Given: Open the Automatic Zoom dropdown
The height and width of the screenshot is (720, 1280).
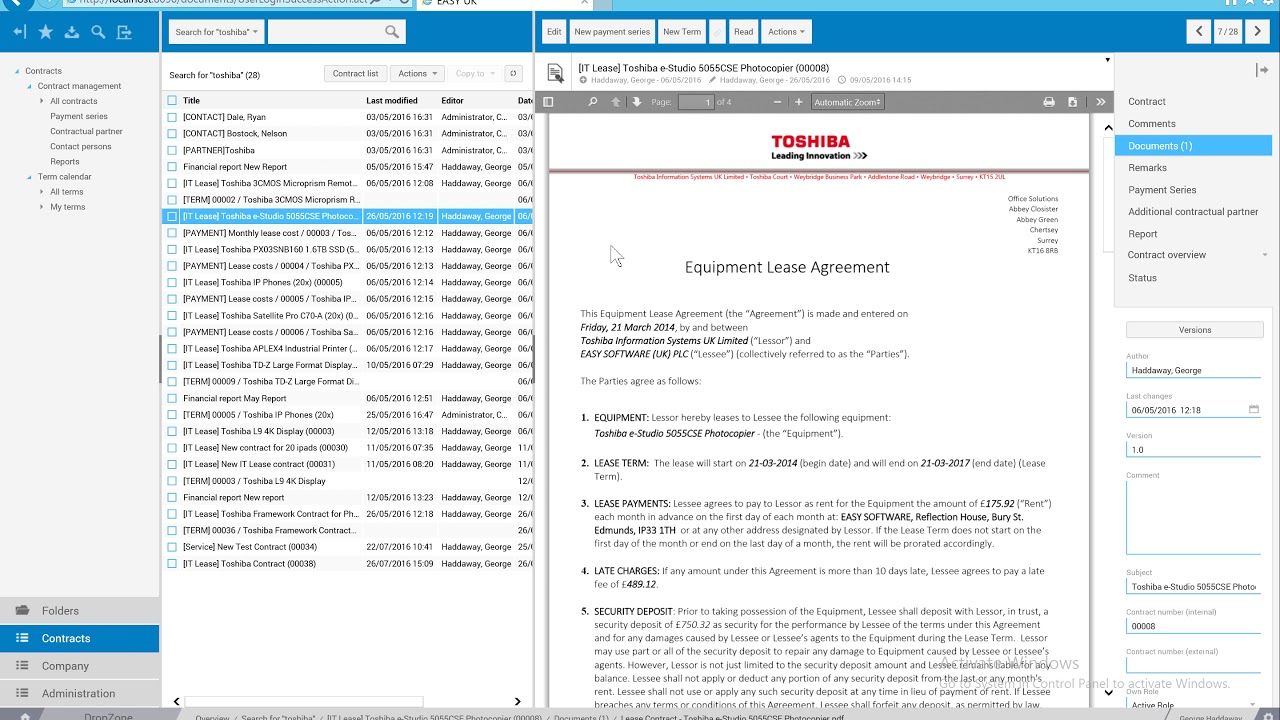Looking at the screenshot, I should (848, 102).
